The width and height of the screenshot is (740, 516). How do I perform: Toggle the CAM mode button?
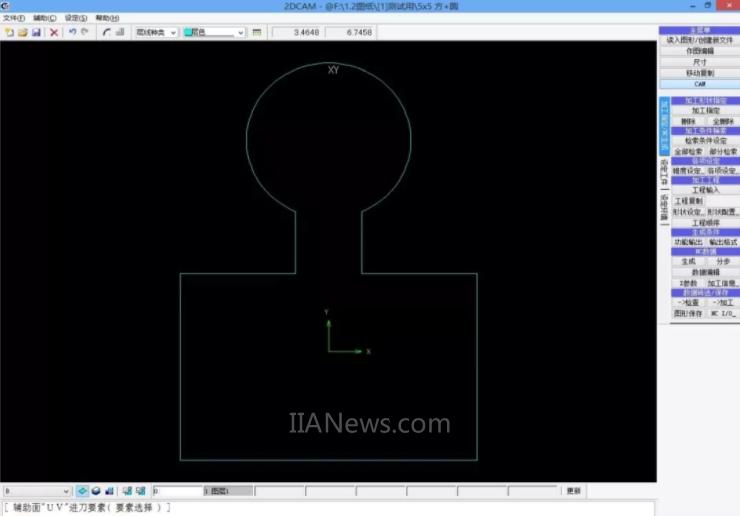[x=699, y=84]
